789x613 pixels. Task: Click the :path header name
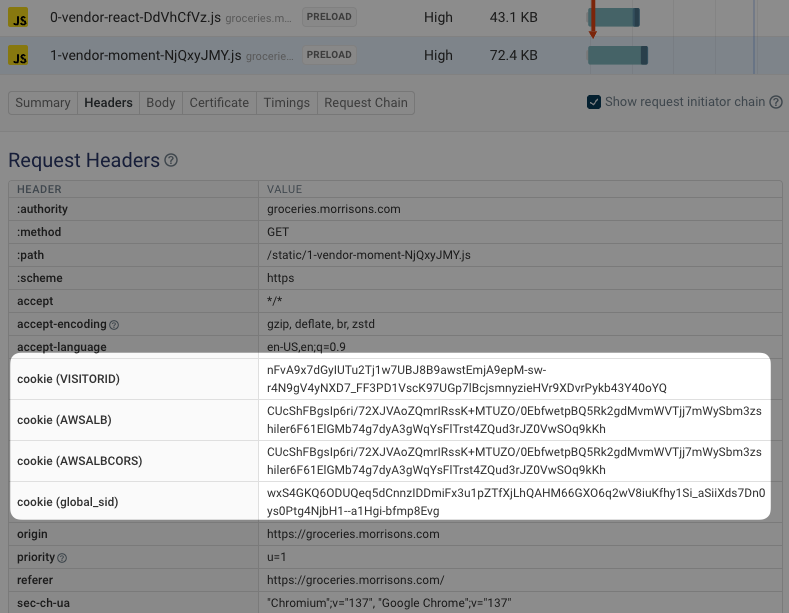[30, 255]
